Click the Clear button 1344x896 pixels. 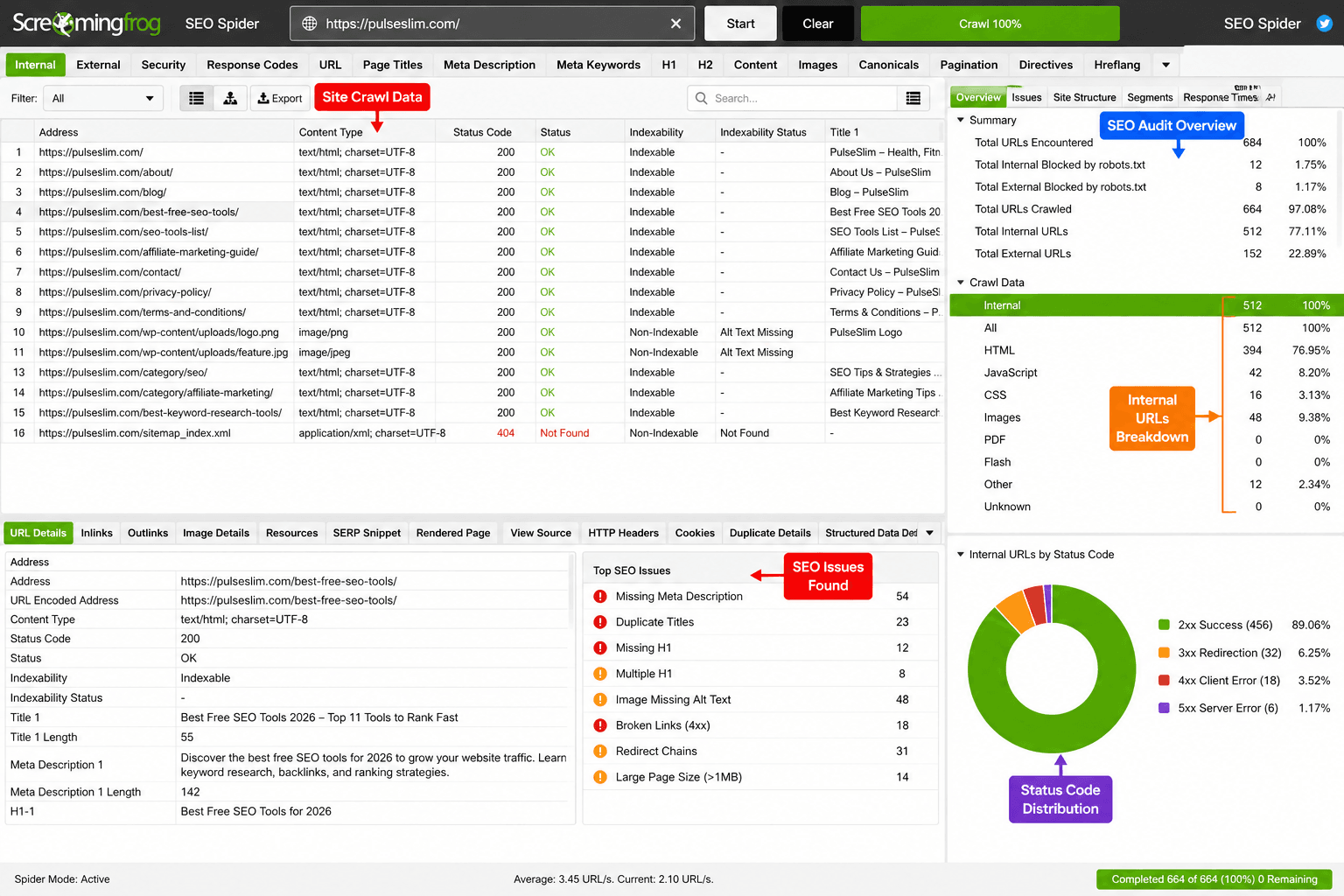(818, 24)
